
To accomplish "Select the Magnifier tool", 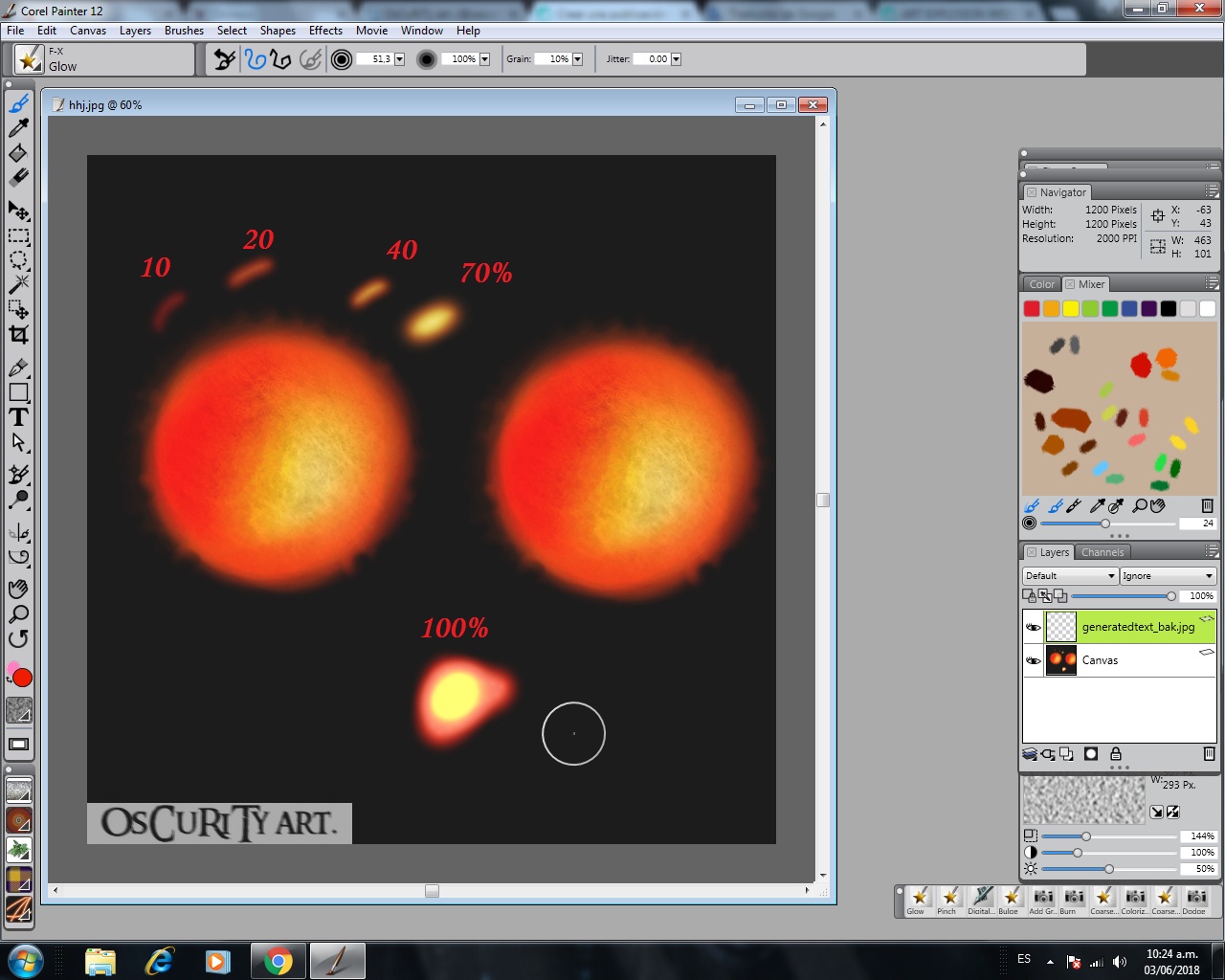I will click(x=19, y=614).
